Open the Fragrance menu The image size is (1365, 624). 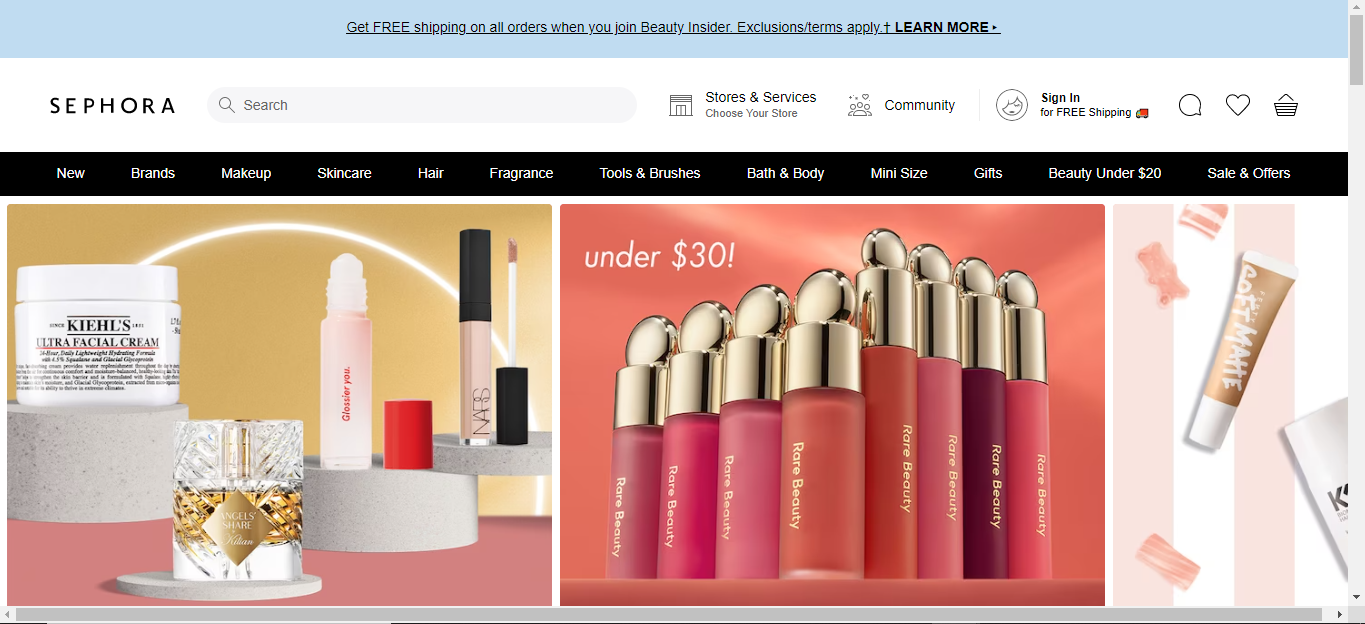521,173
